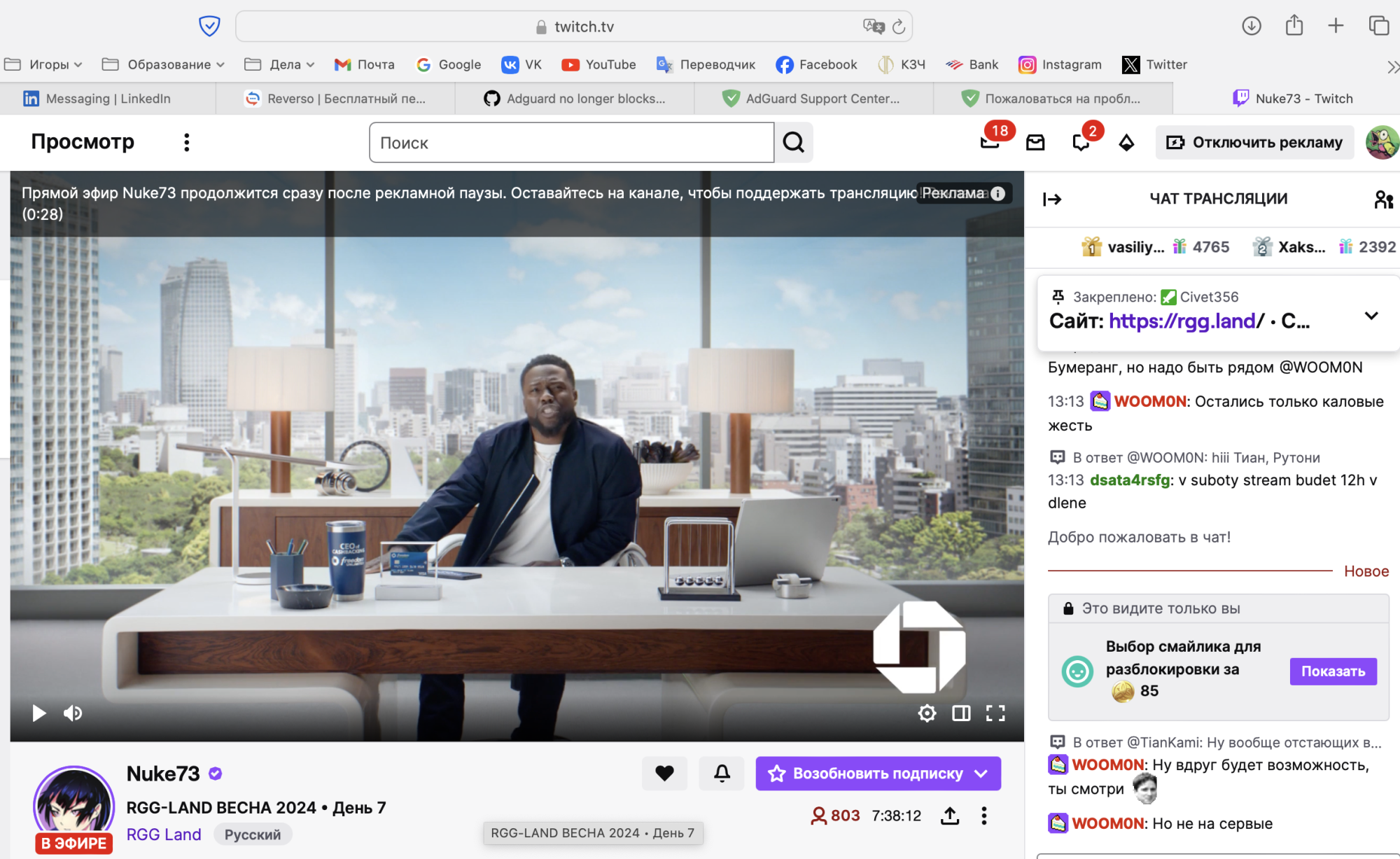This screenshot has height=859, width=1400.
Task: Check notifications bell with 2 alerts
Action: (x=1080, y=143)
